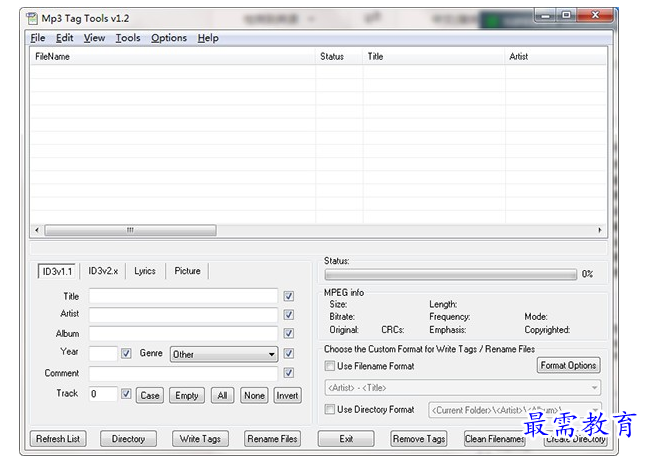Click the Case button
Screen dimensions: 645x456
click(150, 396)
